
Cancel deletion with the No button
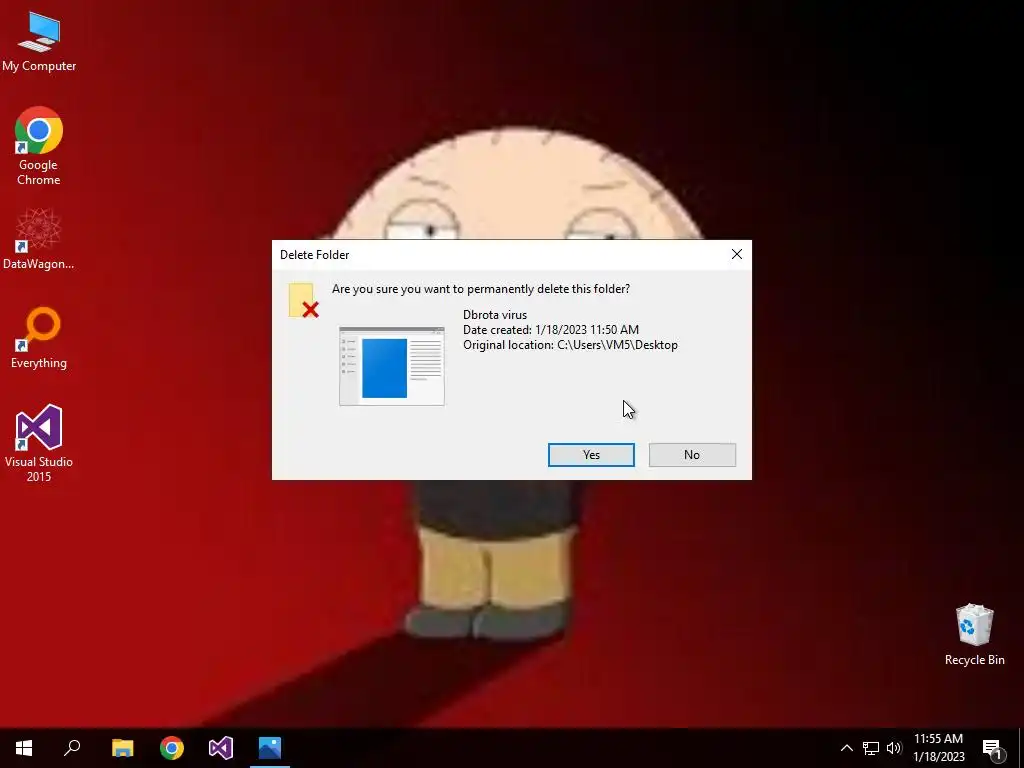[692, 455]
